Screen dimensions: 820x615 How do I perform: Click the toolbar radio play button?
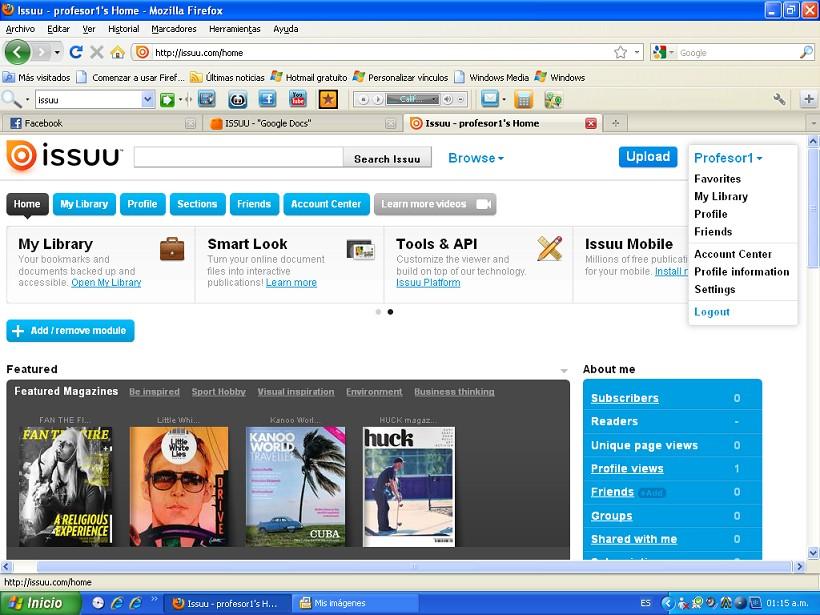(377, 99)
